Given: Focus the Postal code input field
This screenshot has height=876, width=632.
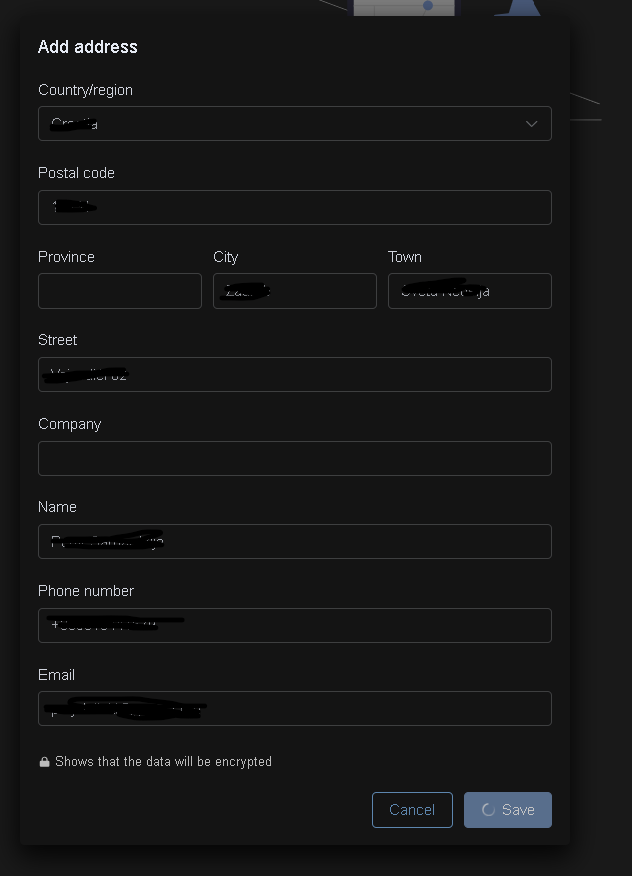Looking at the screenshot, I should [294, 208].
